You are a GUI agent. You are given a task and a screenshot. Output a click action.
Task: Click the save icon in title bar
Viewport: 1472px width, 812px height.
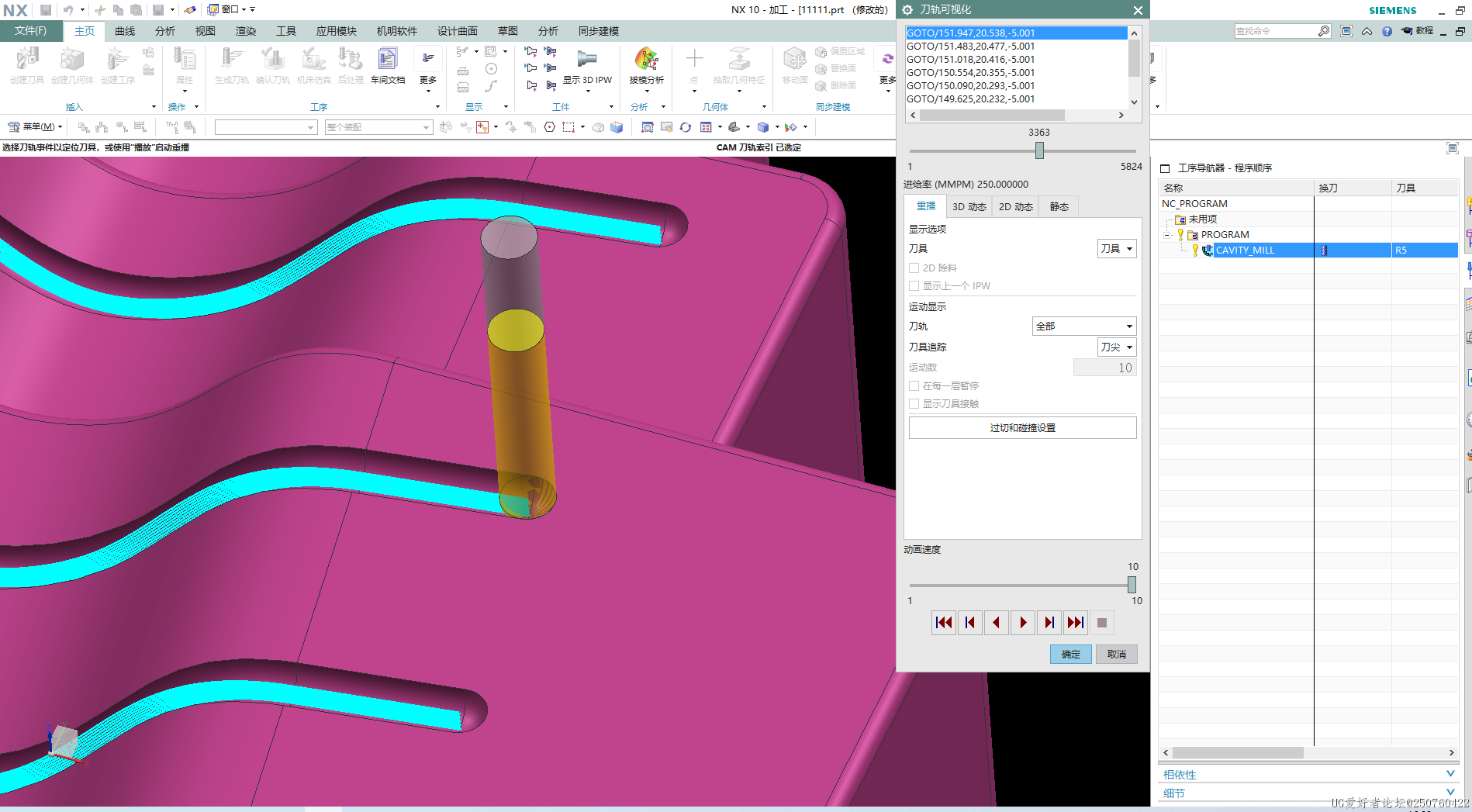pos(46,10)
